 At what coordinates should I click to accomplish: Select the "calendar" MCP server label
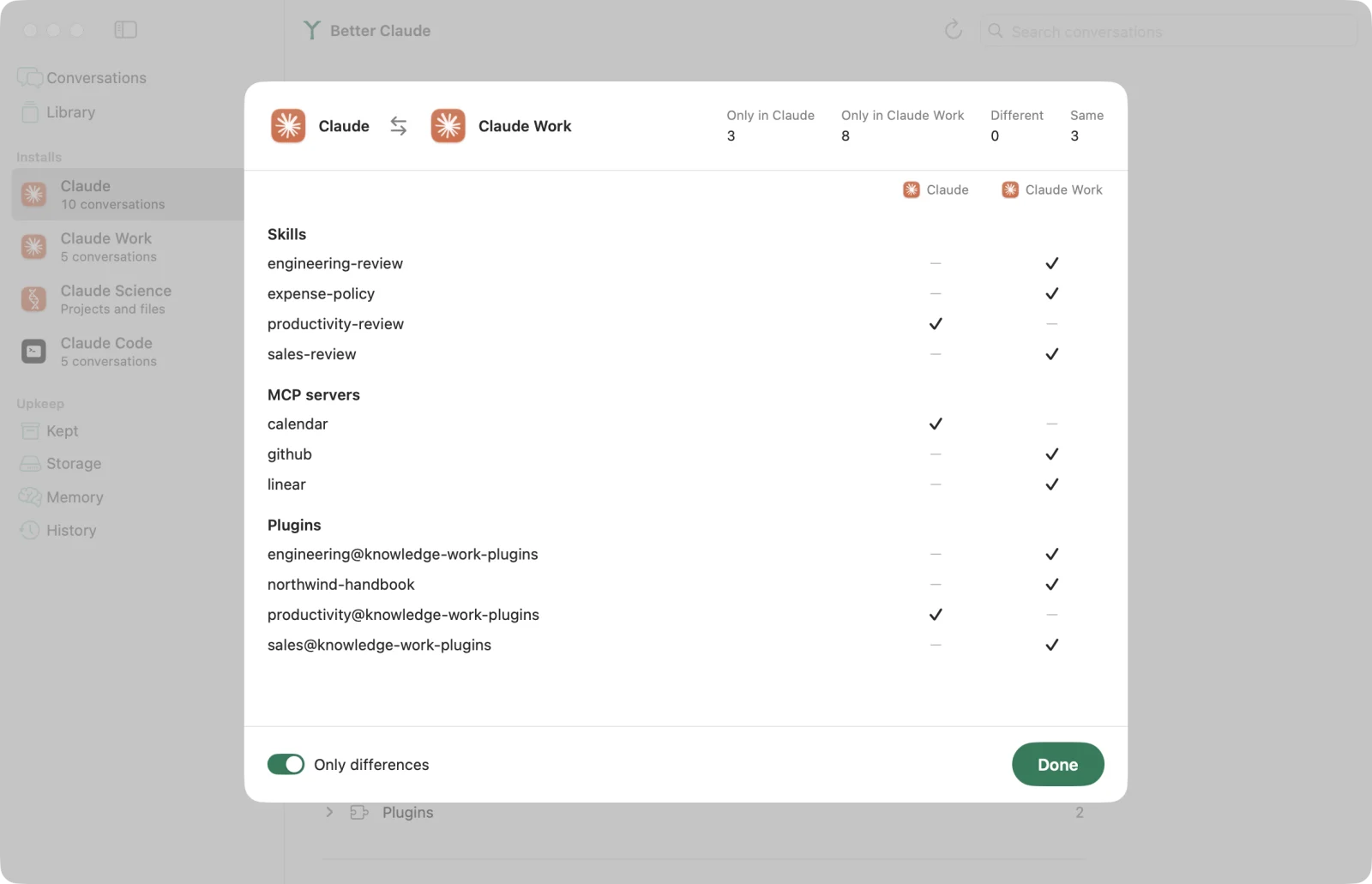tap(298, 424)
